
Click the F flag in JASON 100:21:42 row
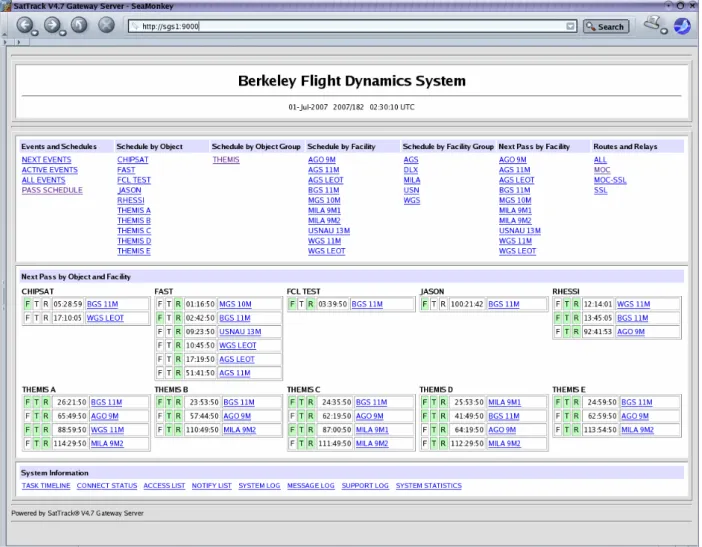coord(425,304)
